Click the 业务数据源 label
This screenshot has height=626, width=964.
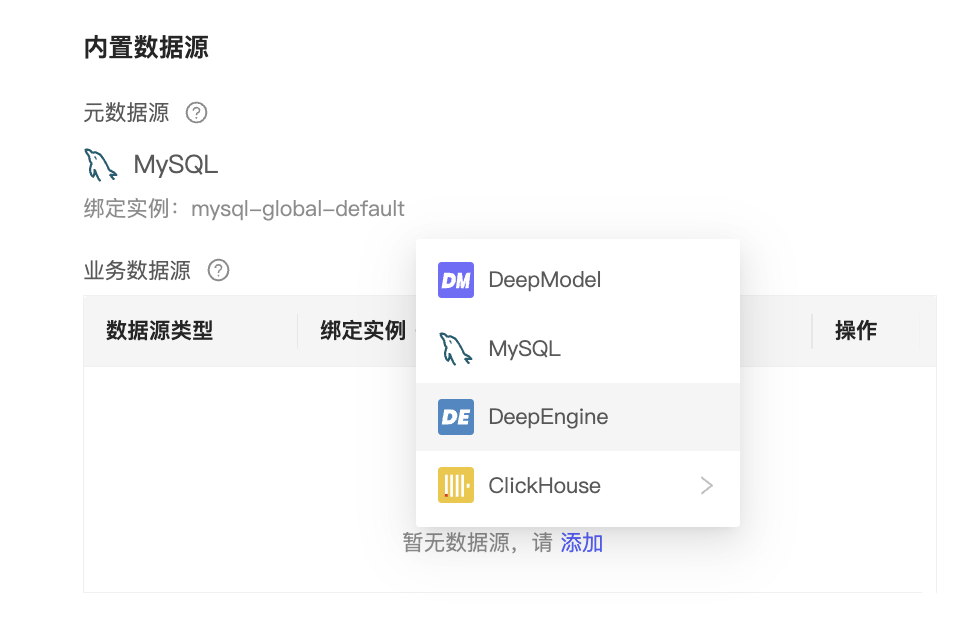pos(137,271)
